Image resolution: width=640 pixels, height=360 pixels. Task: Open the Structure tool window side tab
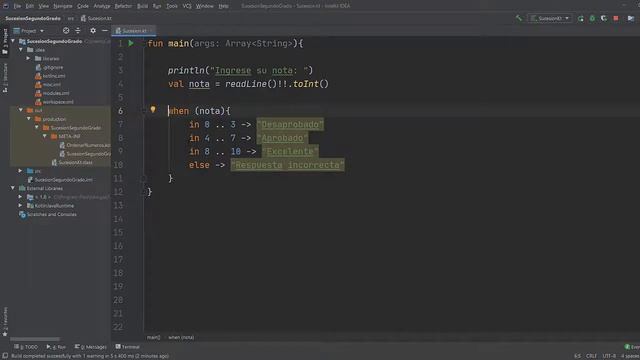[x=5, y=78]
